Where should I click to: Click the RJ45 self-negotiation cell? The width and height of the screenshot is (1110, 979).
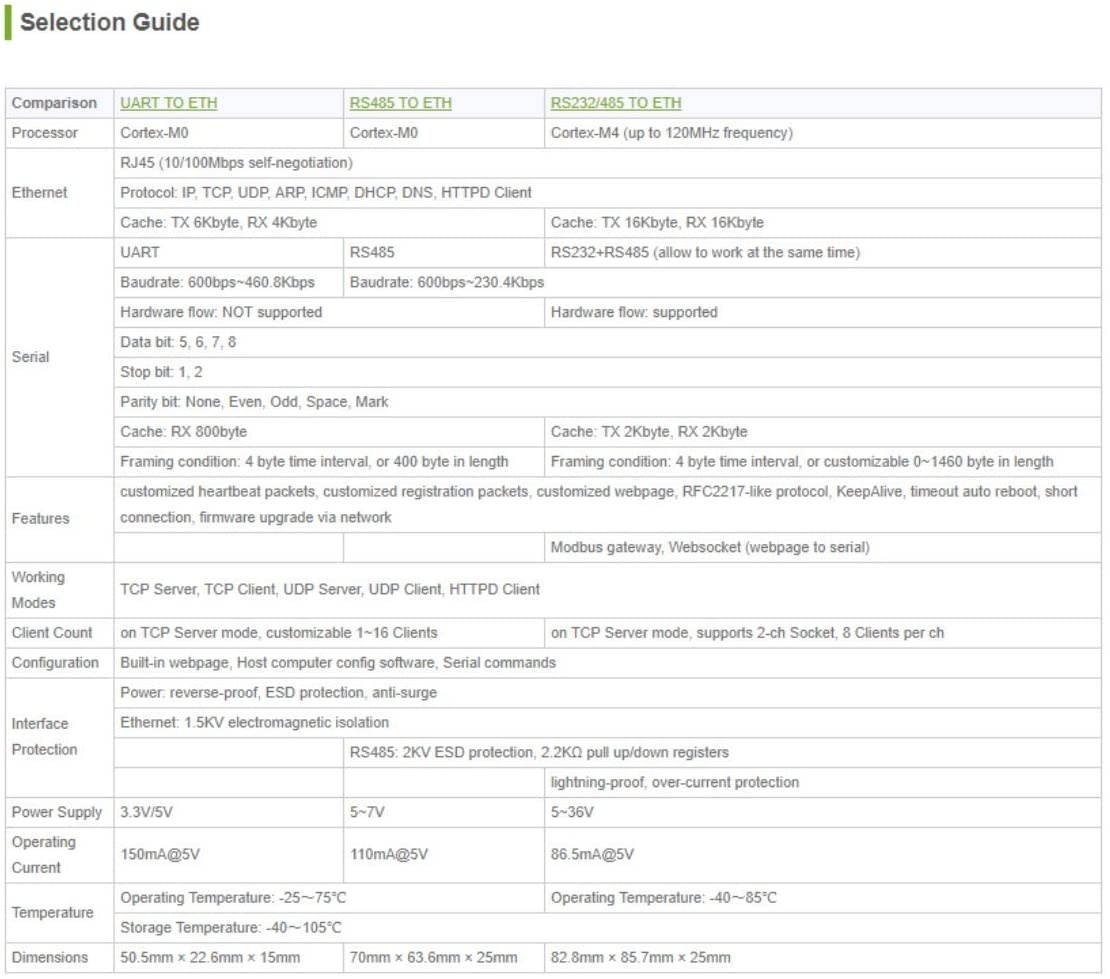(x=236, y=163)
